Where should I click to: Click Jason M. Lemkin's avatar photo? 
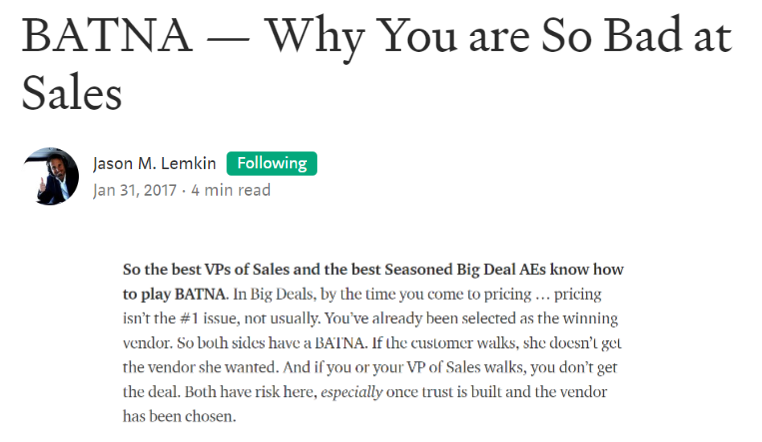click(x=50, y=176)
